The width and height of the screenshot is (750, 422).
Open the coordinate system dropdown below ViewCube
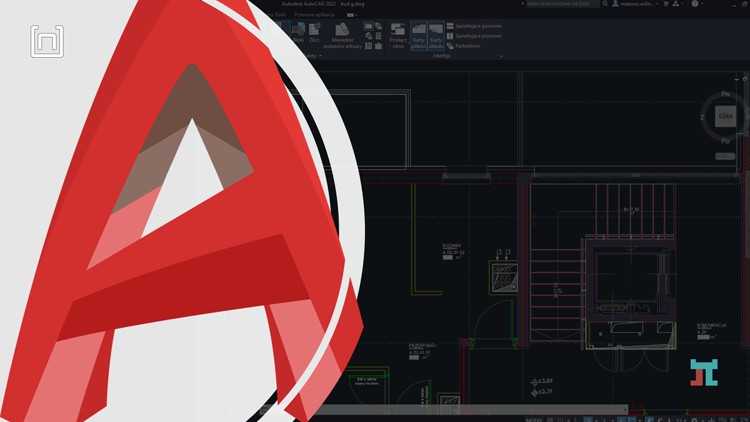tap(724, 157)
